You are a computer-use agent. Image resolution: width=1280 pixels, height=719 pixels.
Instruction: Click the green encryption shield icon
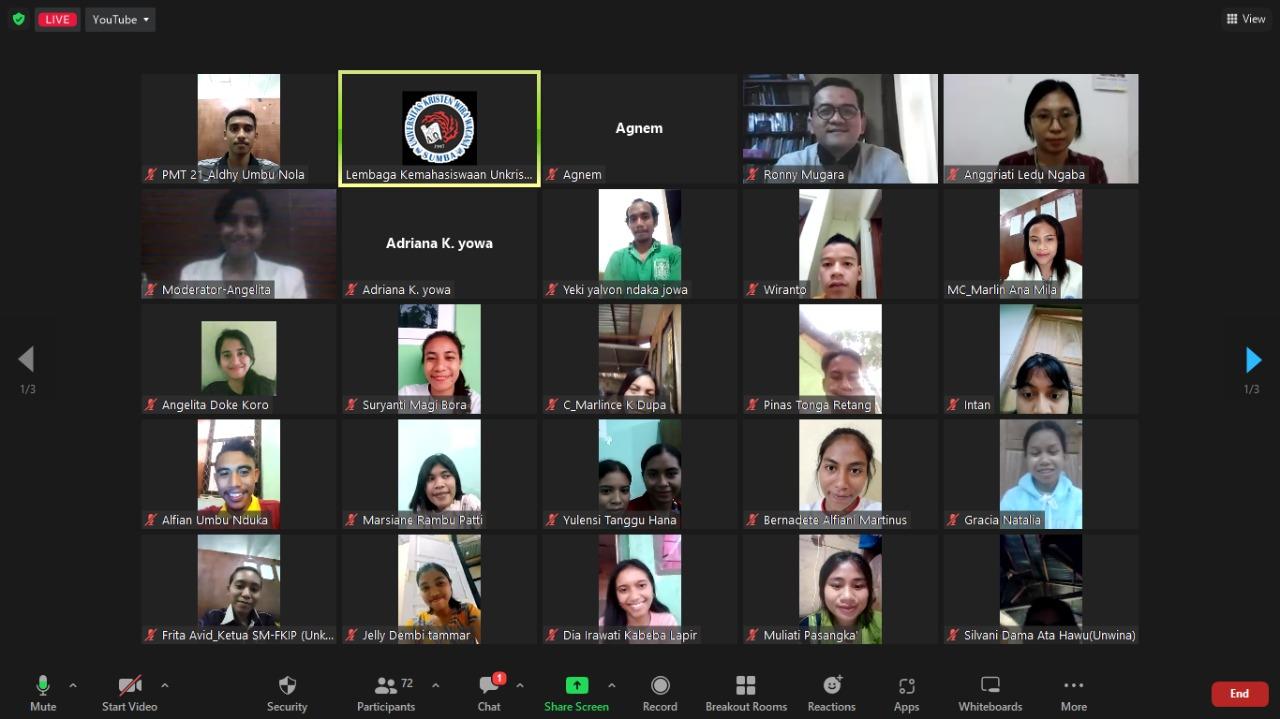pos(18,19)
